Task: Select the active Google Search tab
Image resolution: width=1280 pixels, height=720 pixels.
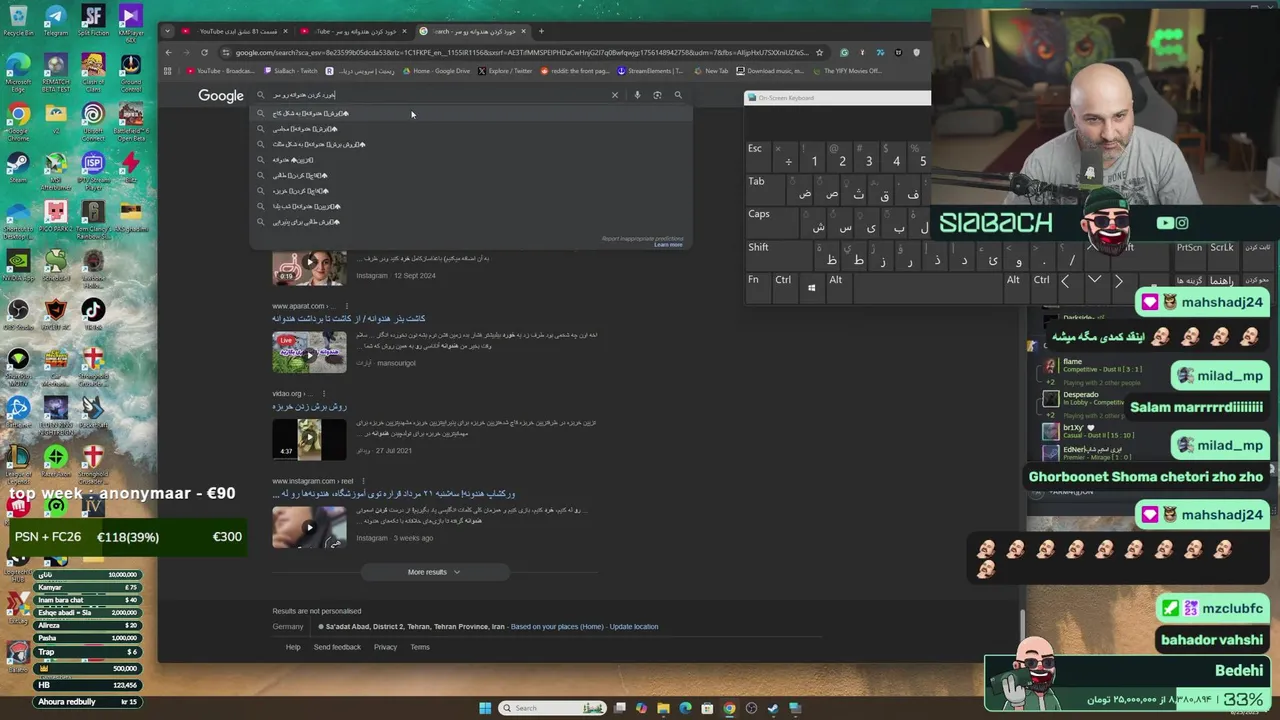Action: tap(473, 31)
